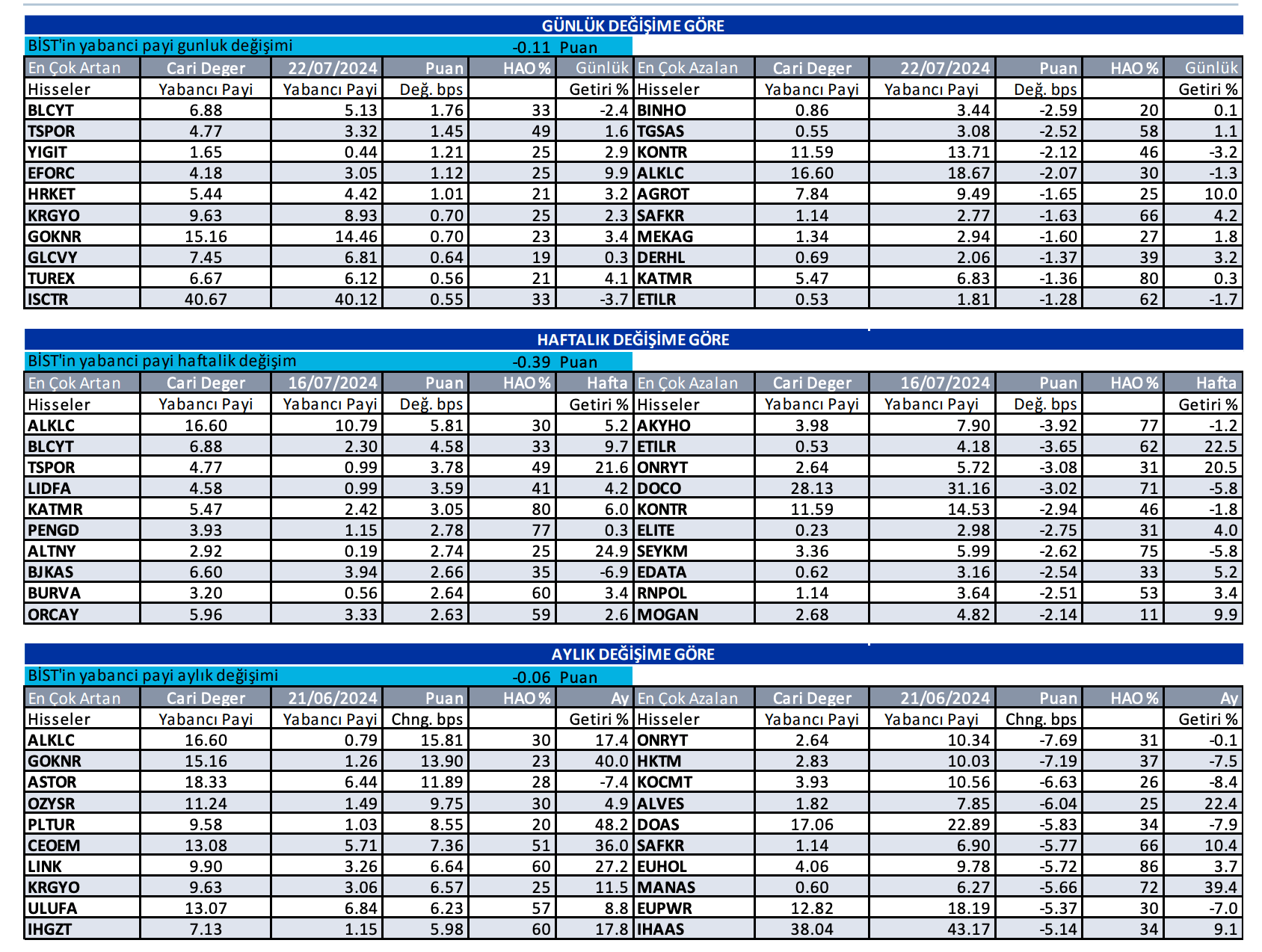Select the AKYHO ticker in weekly decliners
The height and width of the screenshot is (952, 1262).
664,426
